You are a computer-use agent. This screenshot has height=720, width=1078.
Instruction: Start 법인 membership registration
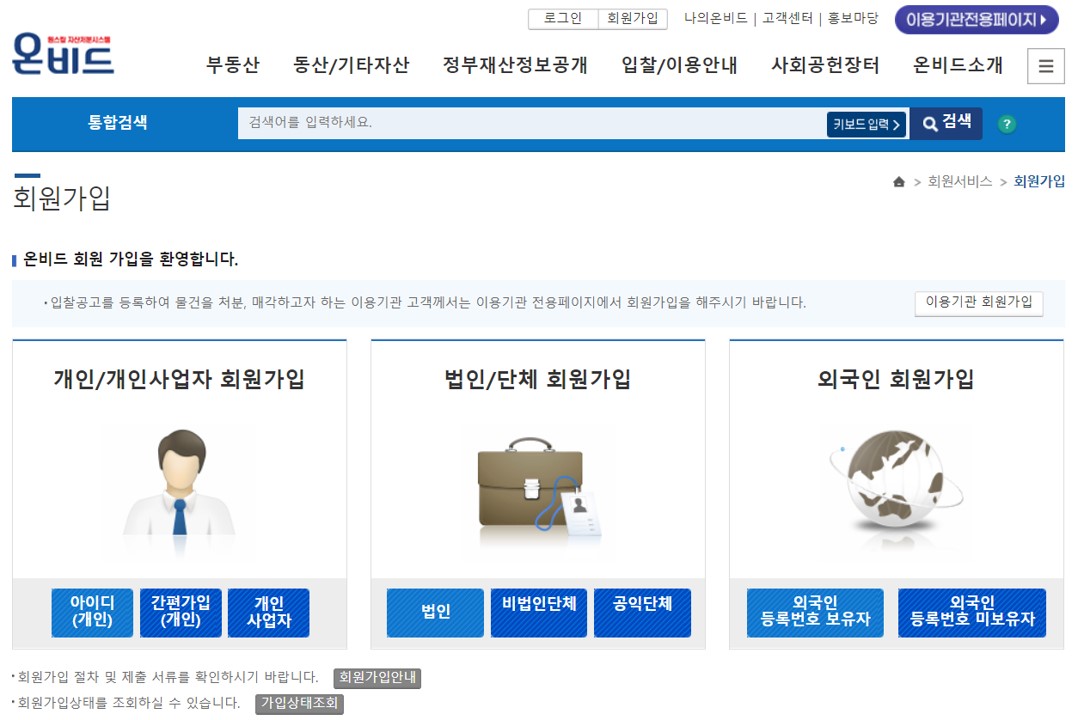point(434,613)
